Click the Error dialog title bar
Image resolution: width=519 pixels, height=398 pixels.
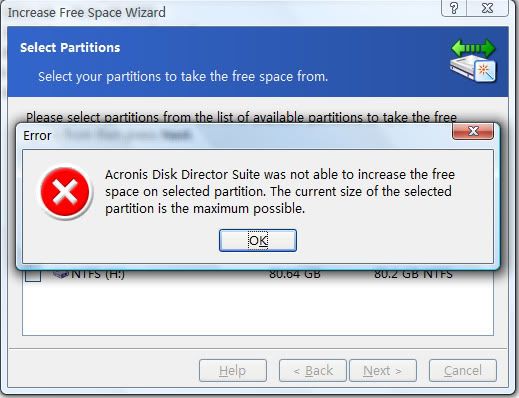point(233,135)
